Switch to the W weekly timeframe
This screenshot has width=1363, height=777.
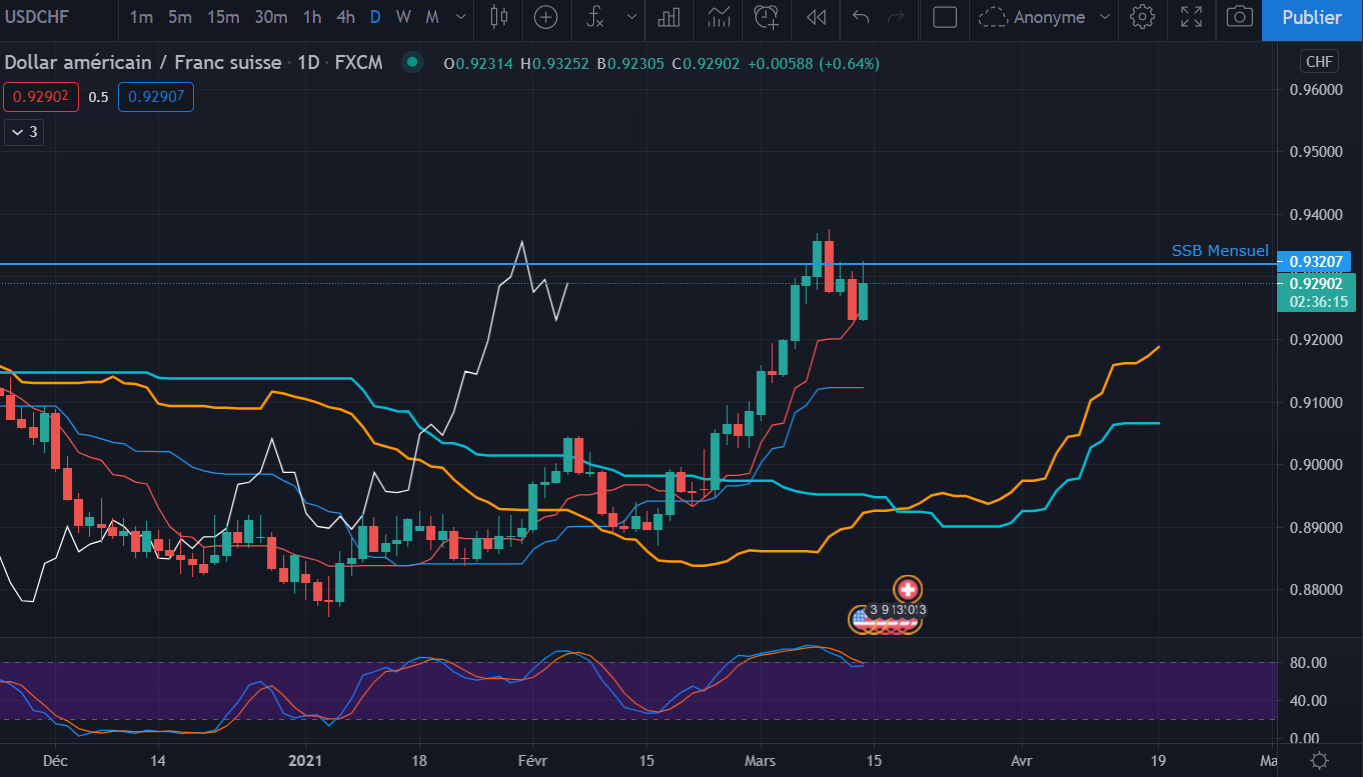tap(403, 17)
